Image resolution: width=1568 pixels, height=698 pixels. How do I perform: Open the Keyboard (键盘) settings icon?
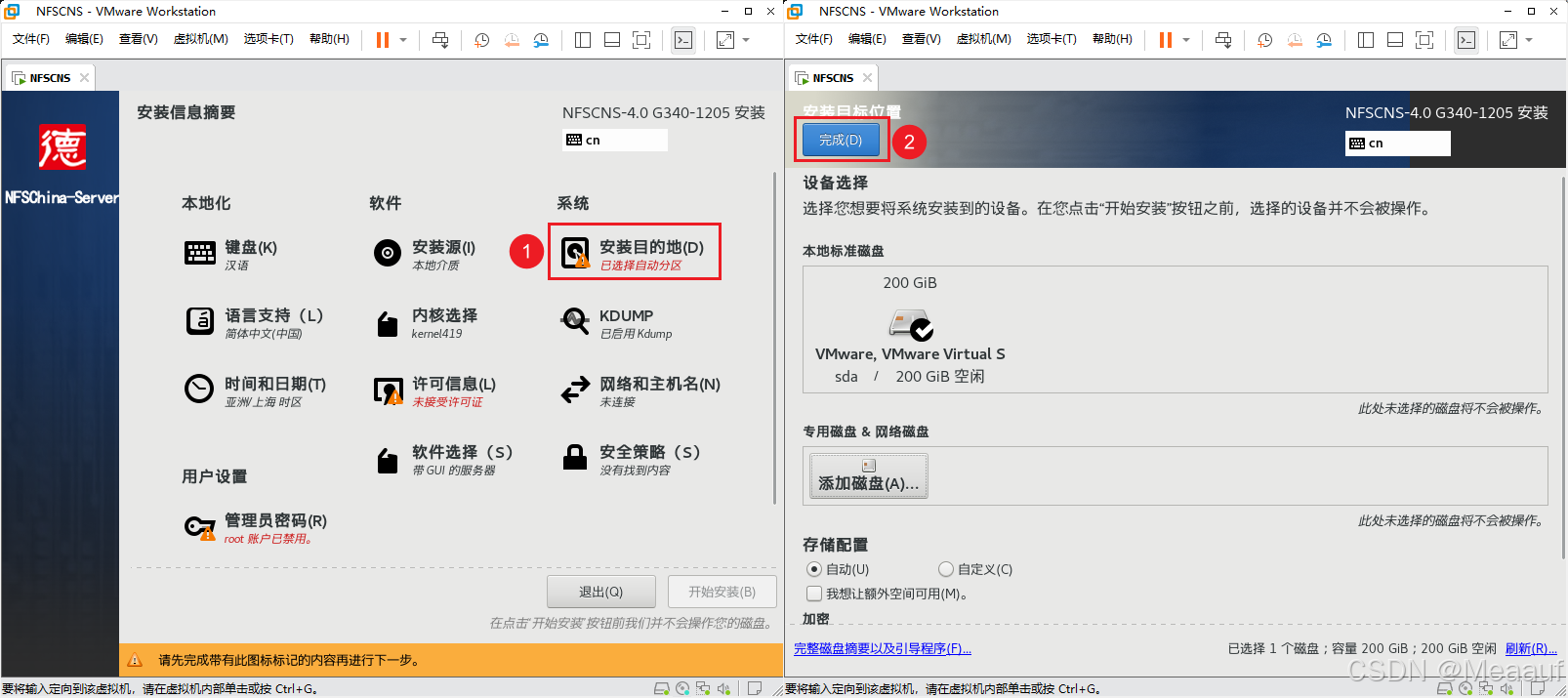pyautogui.click(x=200, y=254)
